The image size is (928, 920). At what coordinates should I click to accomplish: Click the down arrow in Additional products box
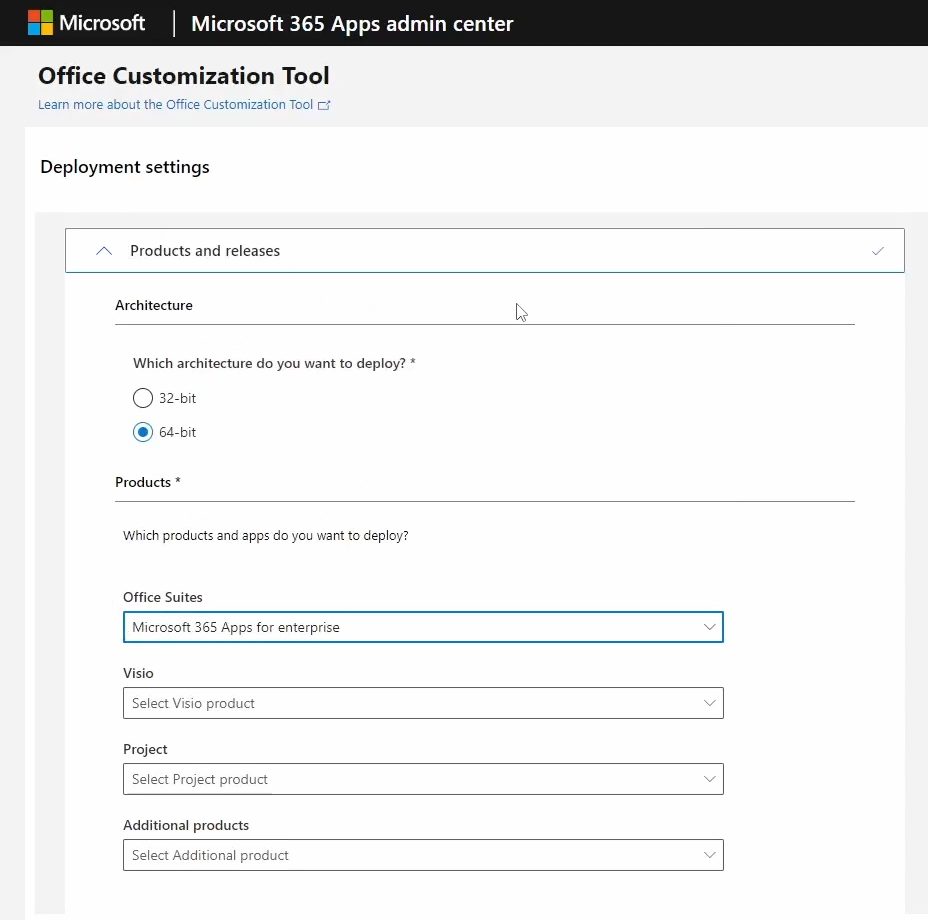(x=709, y=855)
